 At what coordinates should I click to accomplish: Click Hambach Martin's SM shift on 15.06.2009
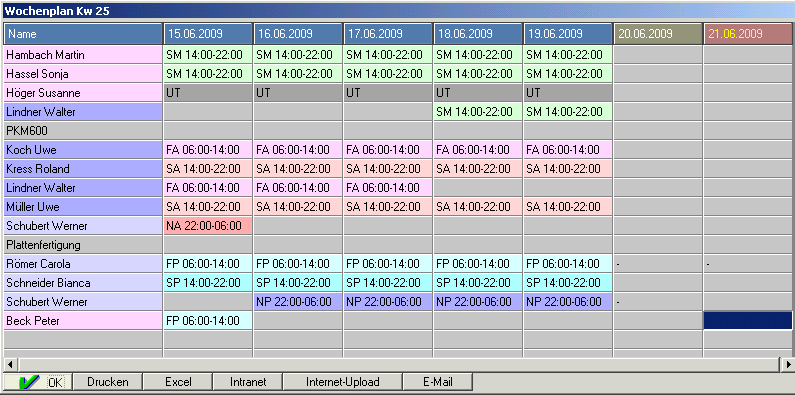208,55
